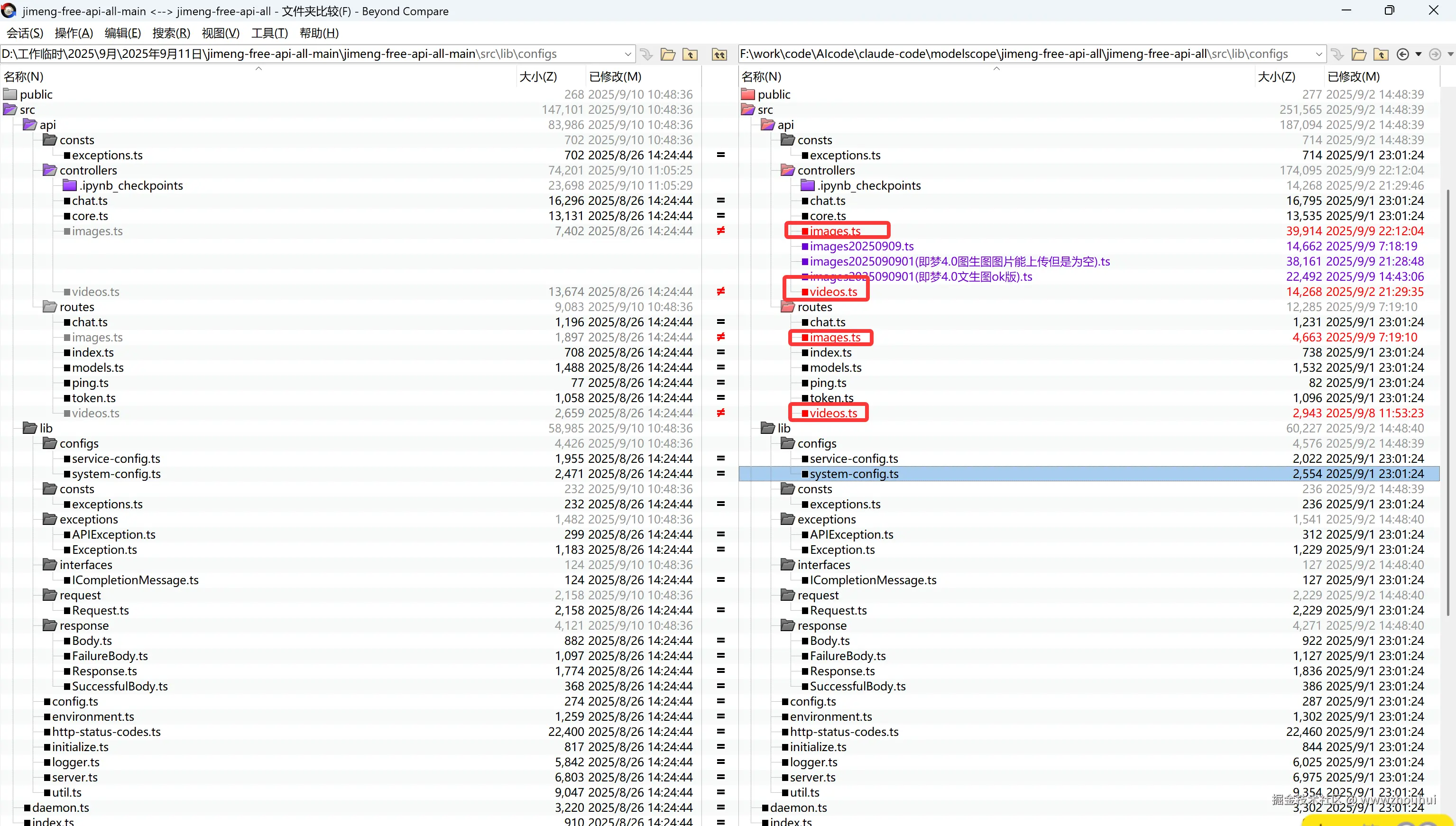The width and height of the screenshot is (1456, 826).
Task: Click the left pane browse-for-folder icon
Action: 668,55
